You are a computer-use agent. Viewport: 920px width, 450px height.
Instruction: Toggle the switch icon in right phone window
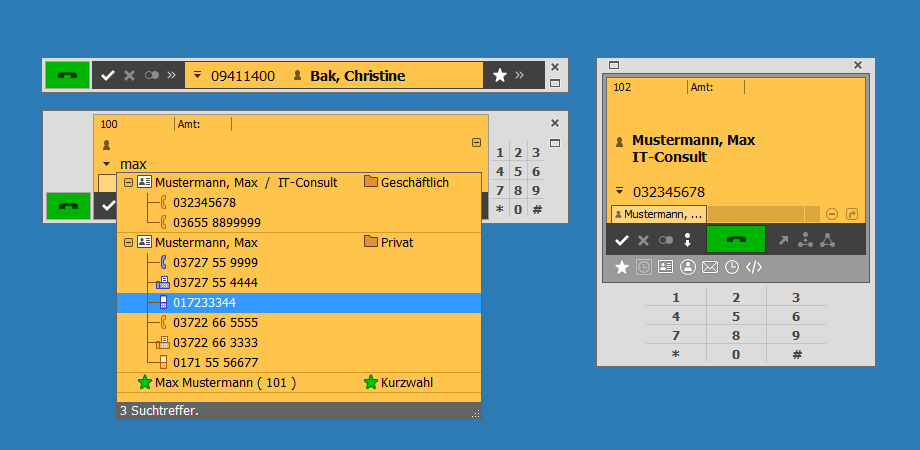[666, 240]
